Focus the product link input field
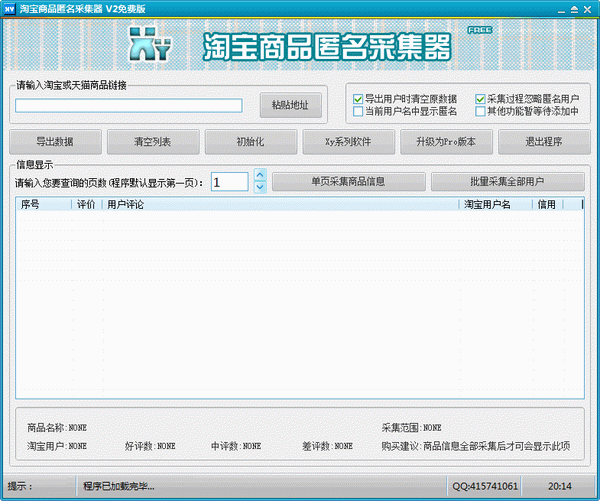 [x=129, y=106]
